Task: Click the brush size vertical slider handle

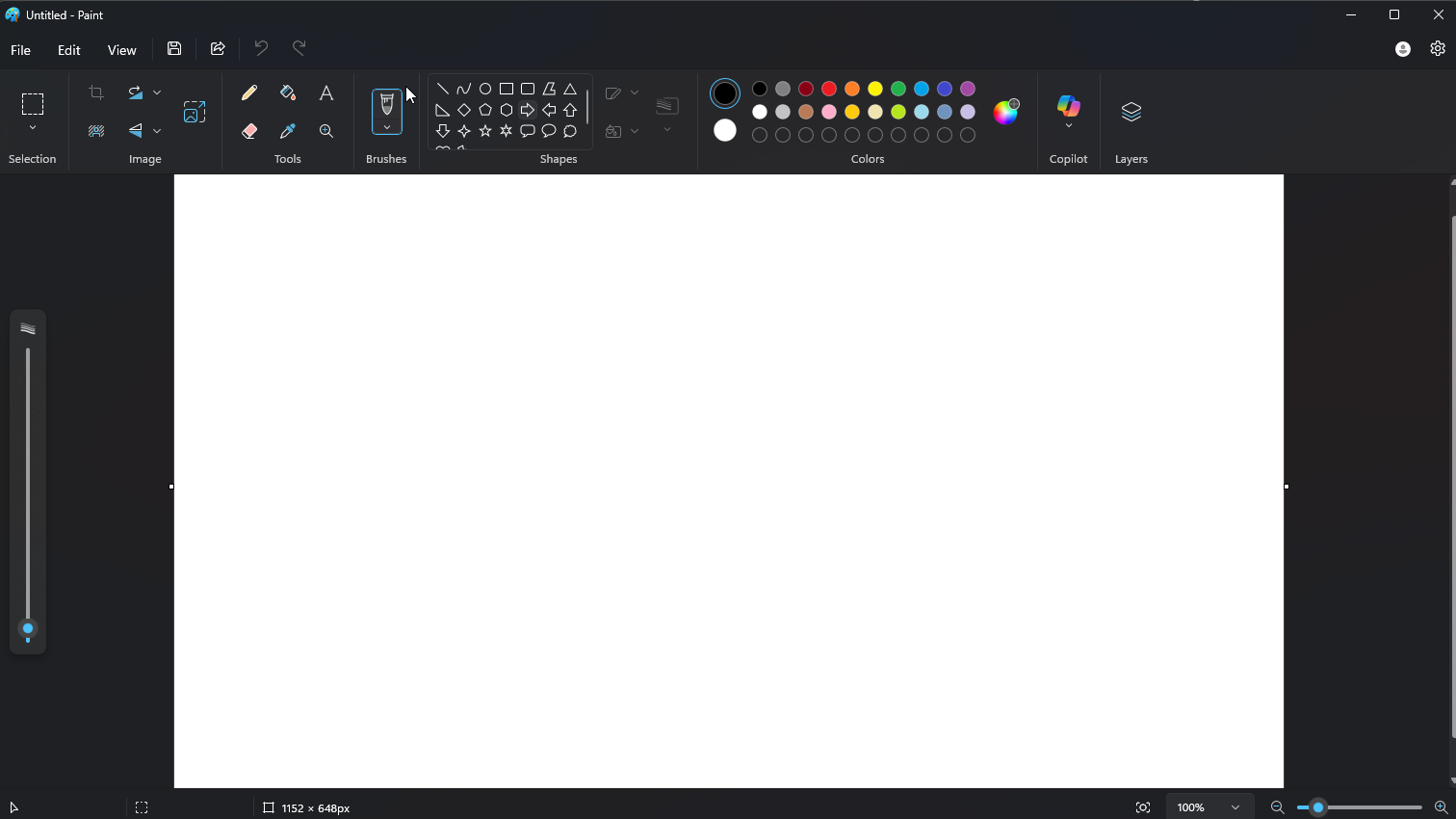Action: pyautogui.click(x=28, y=628)
